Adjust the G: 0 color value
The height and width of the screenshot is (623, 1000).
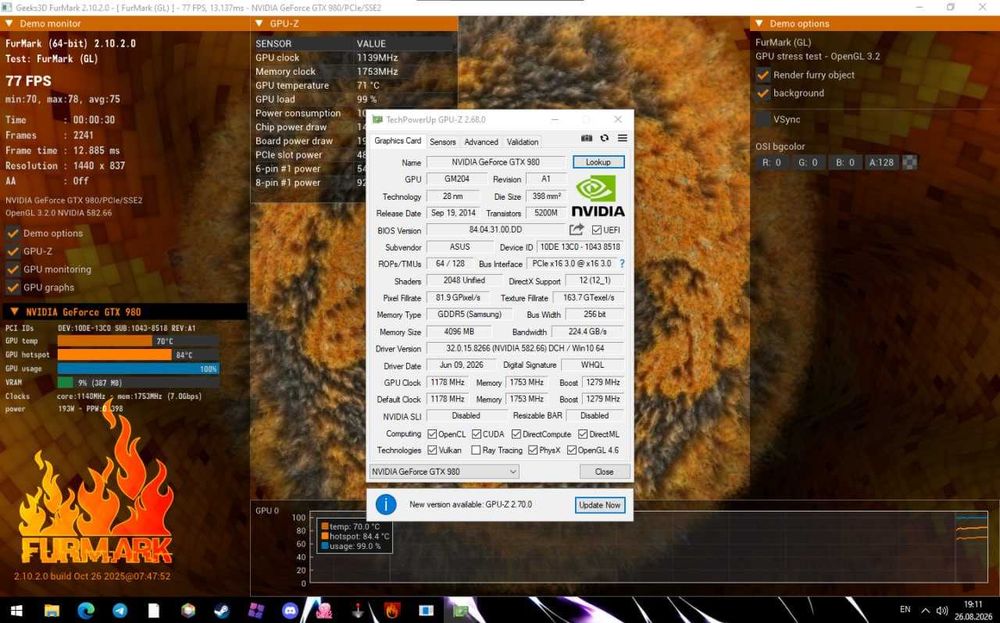808,163
